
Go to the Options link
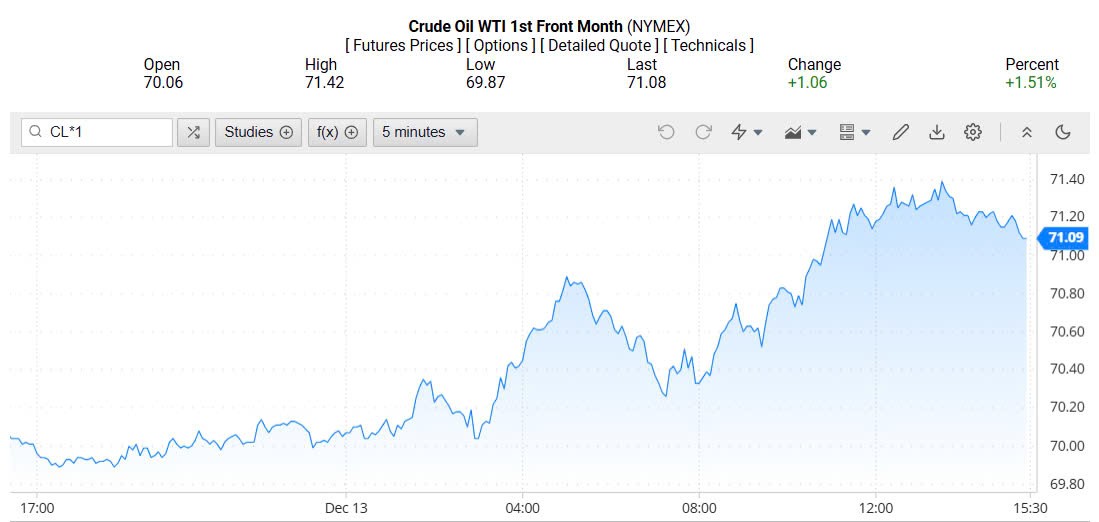pyautogui.click(x=500, y=45)
